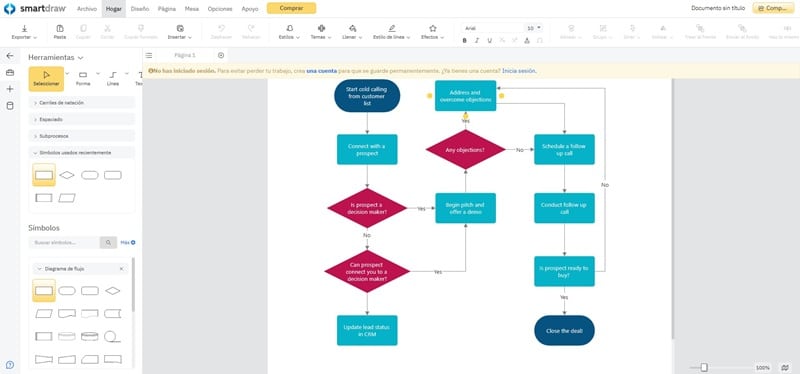Image resolution: width=800 pixels, height=374 pixels.
Task: Expand the Herramientas panel chevron
Action: [x=81, y=58]
